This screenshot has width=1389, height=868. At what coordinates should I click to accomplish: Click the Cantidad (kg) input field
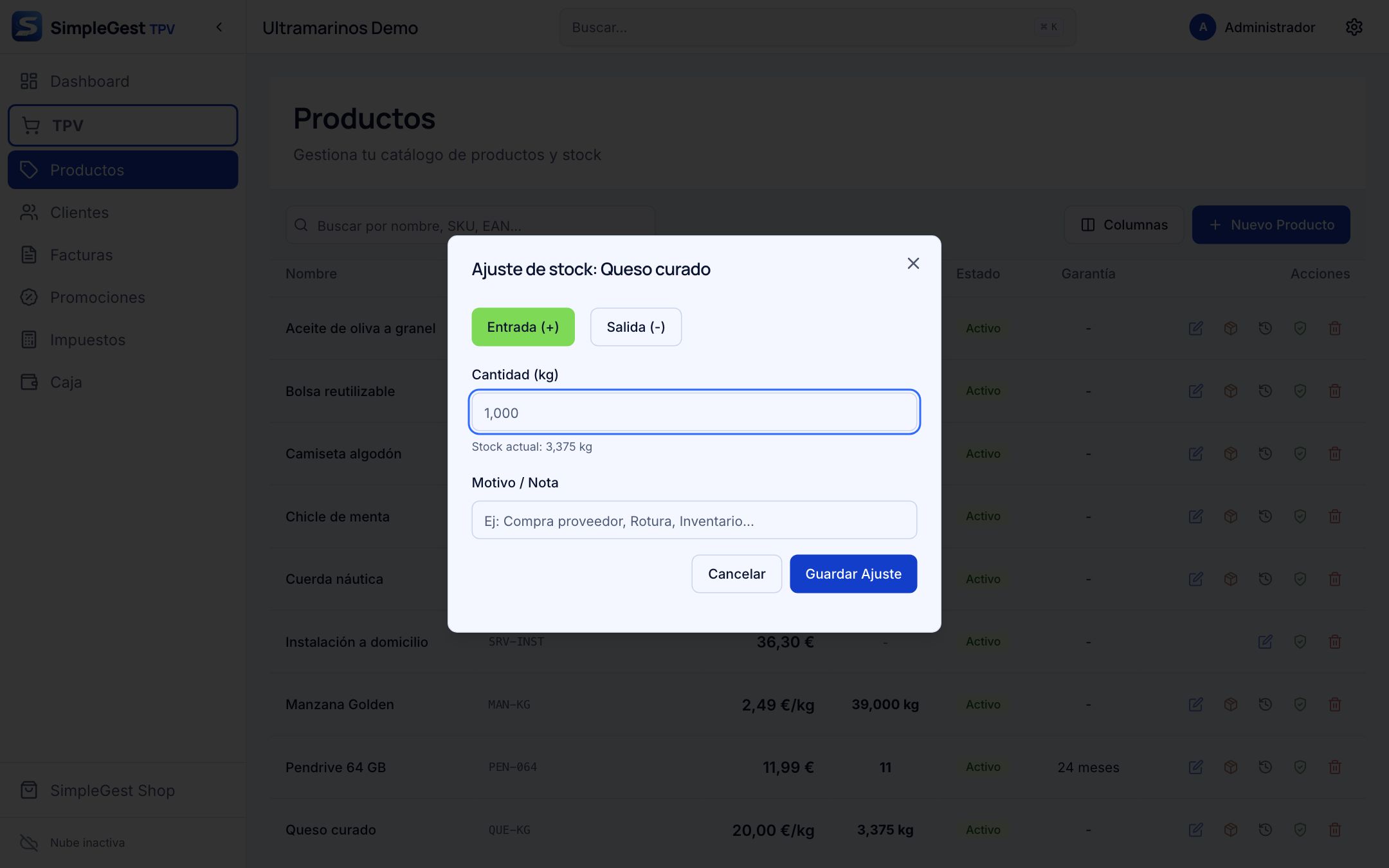694,412
